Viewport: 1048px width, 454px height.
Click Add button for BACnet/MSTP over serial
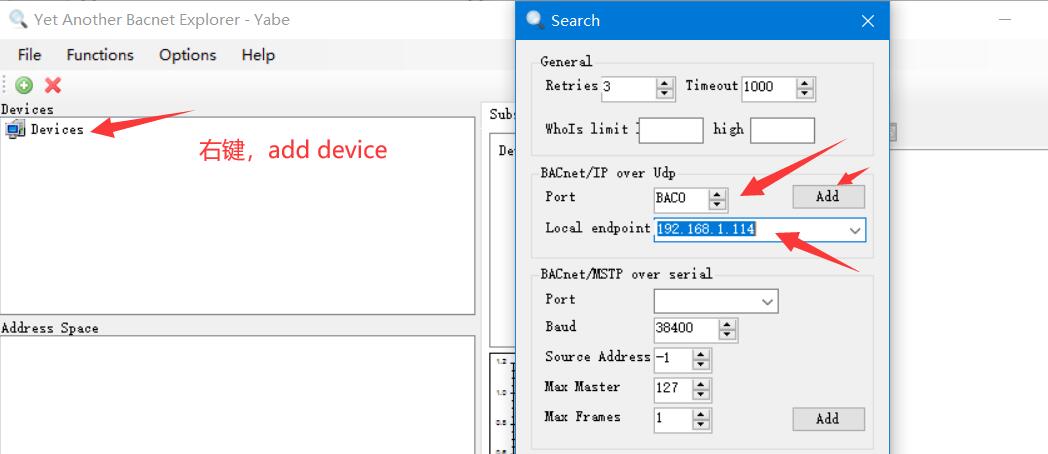[x=828, y=419]
